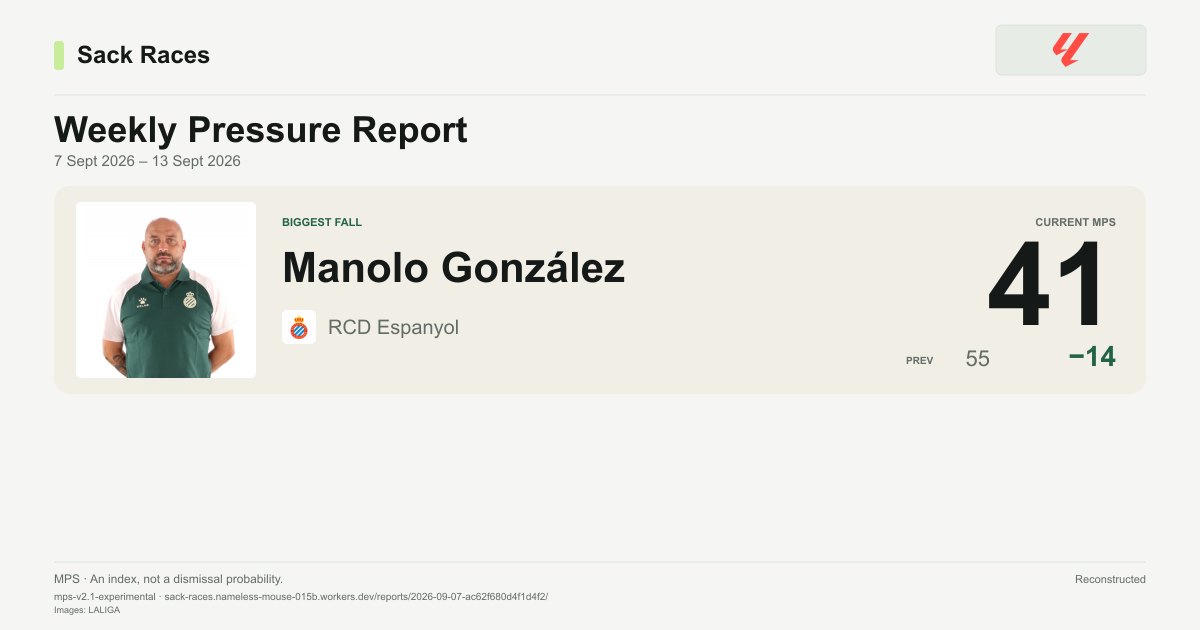Click the RCD Espanyol team name

tap(393, 327)
